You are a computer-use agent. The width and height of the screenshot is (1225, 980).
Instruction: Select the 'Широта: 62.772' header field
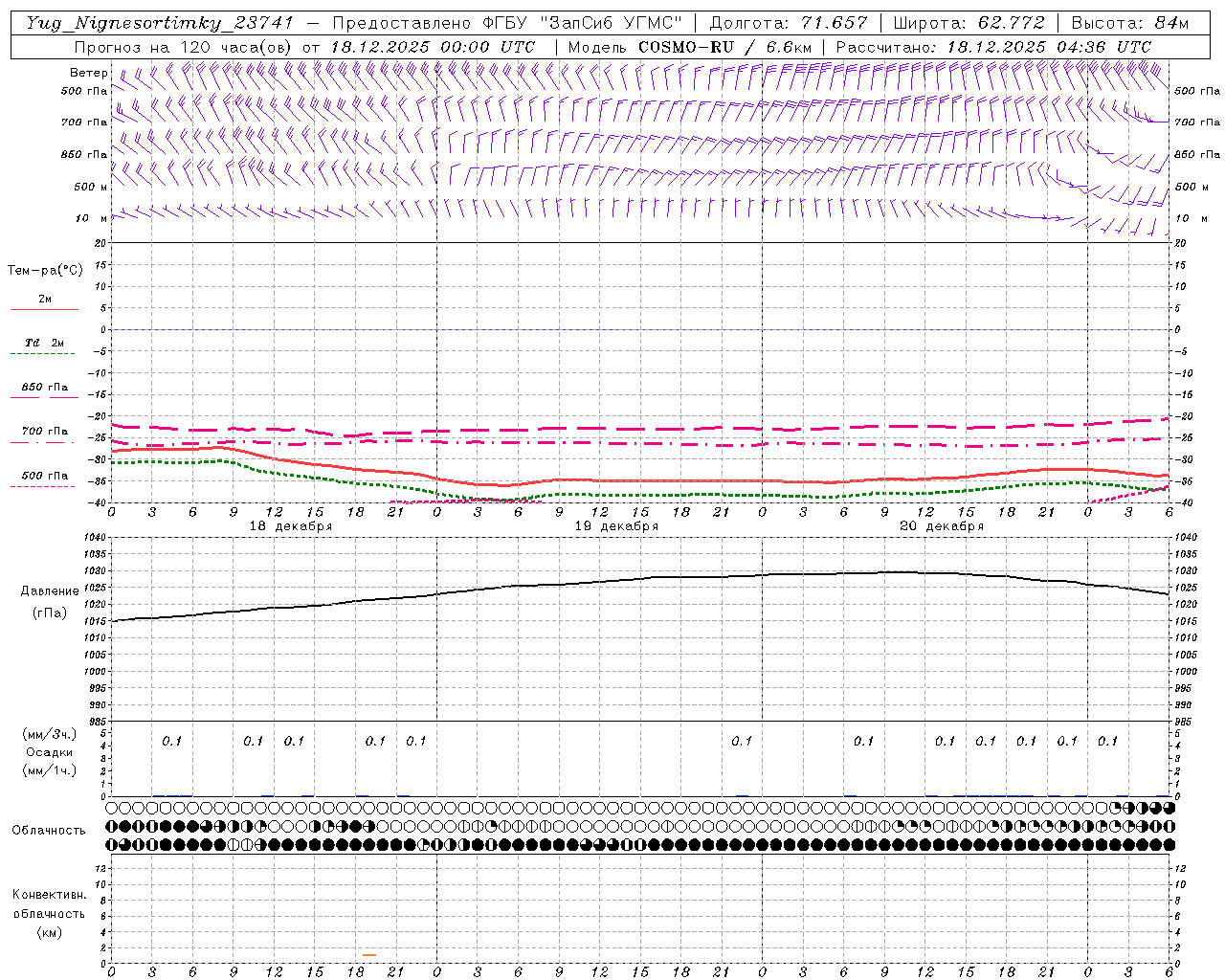coord(969,23)
